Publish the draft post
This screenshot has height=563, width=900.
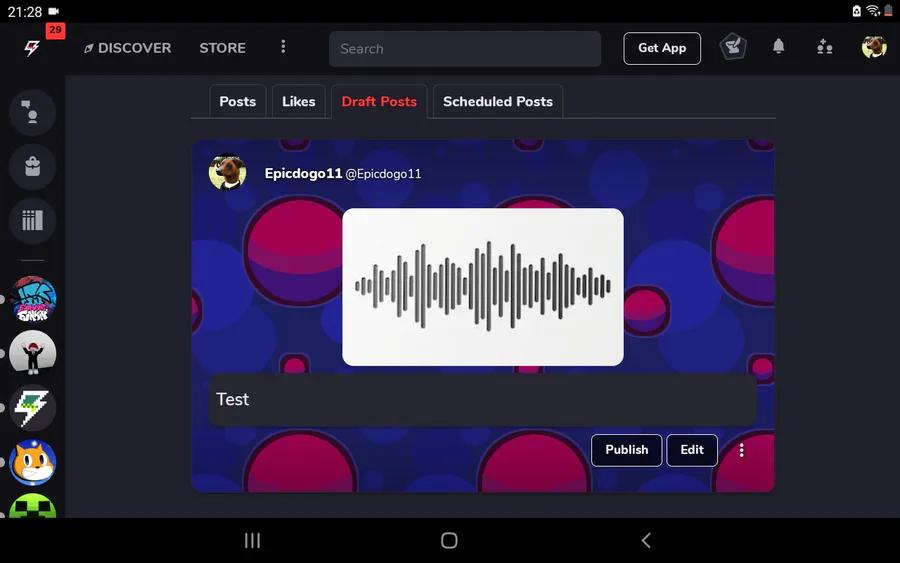pos(626,450)
